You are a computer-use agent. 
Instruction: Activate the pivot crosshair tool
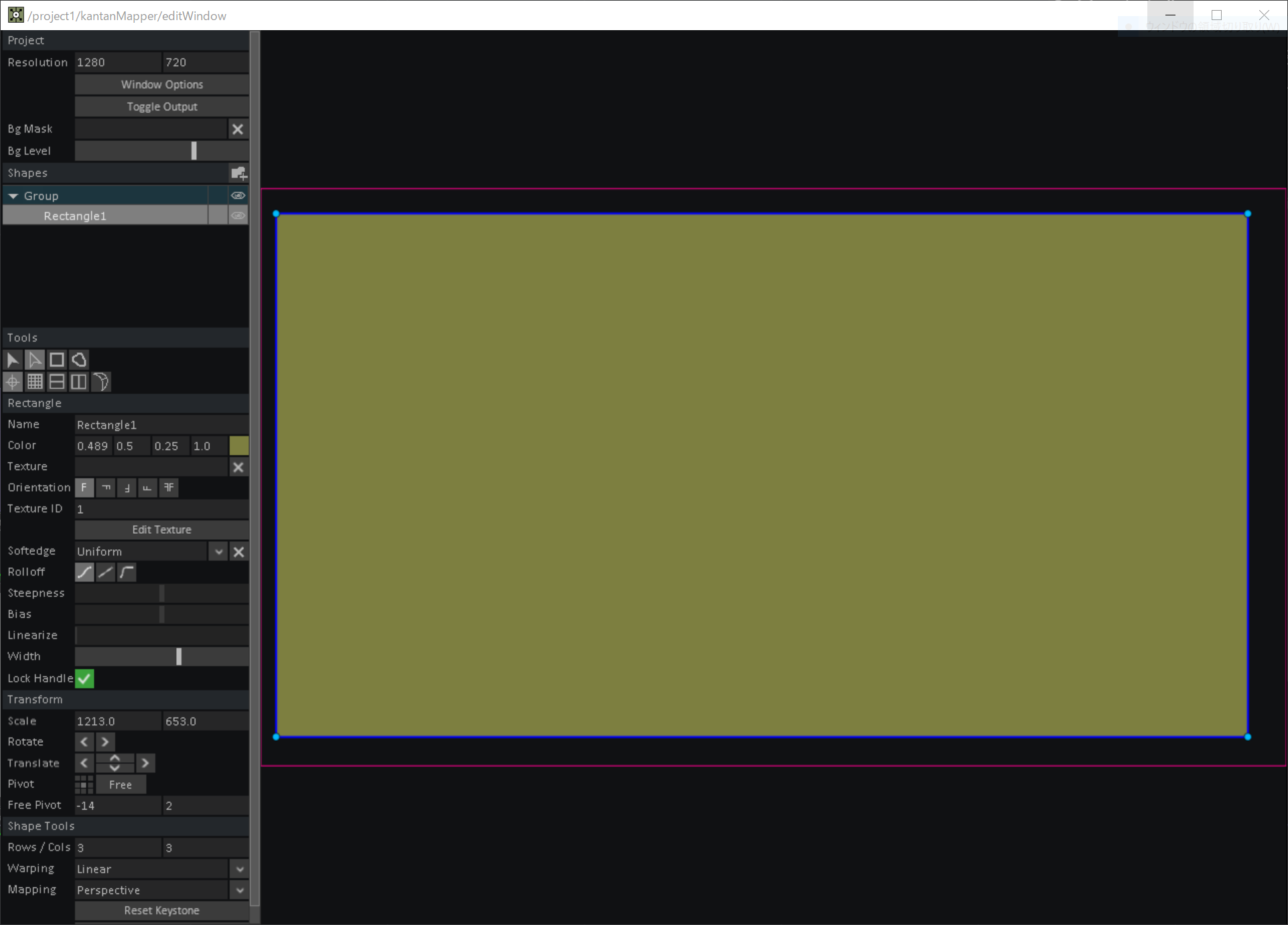pos(13,382)
